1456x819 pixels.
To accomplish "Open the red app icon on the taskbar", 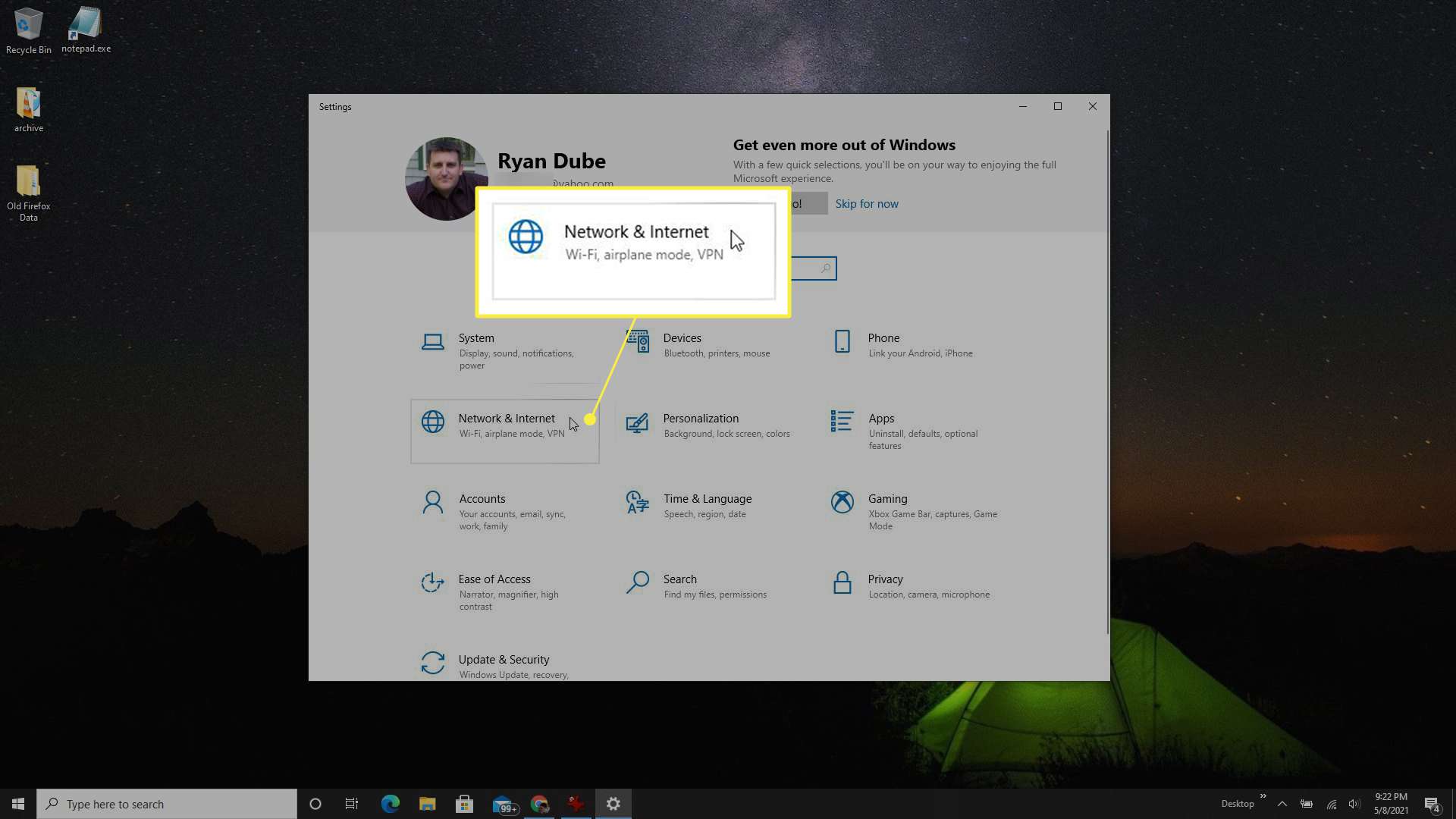I will coord(576,804).
